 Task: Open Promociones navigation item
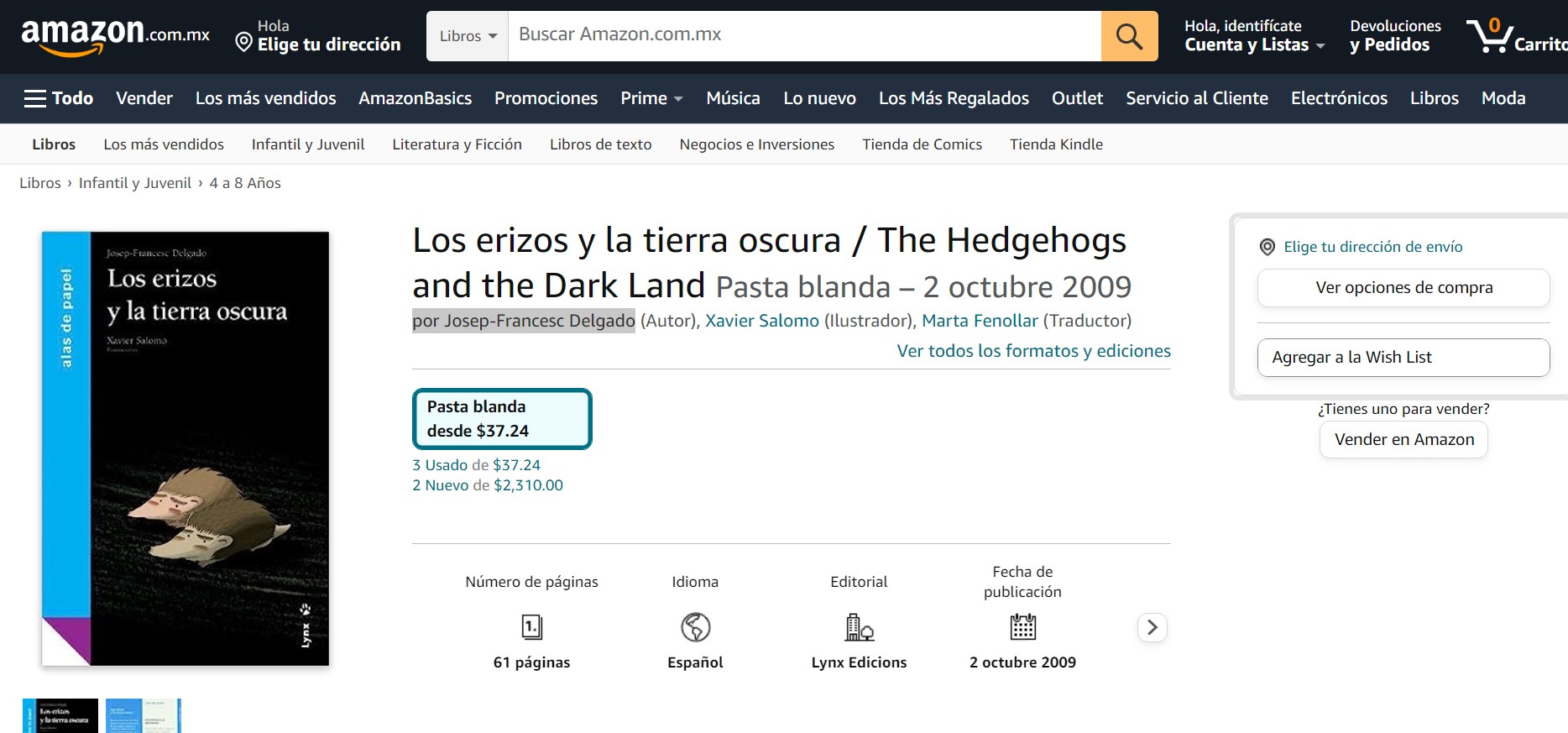(546, 98)
